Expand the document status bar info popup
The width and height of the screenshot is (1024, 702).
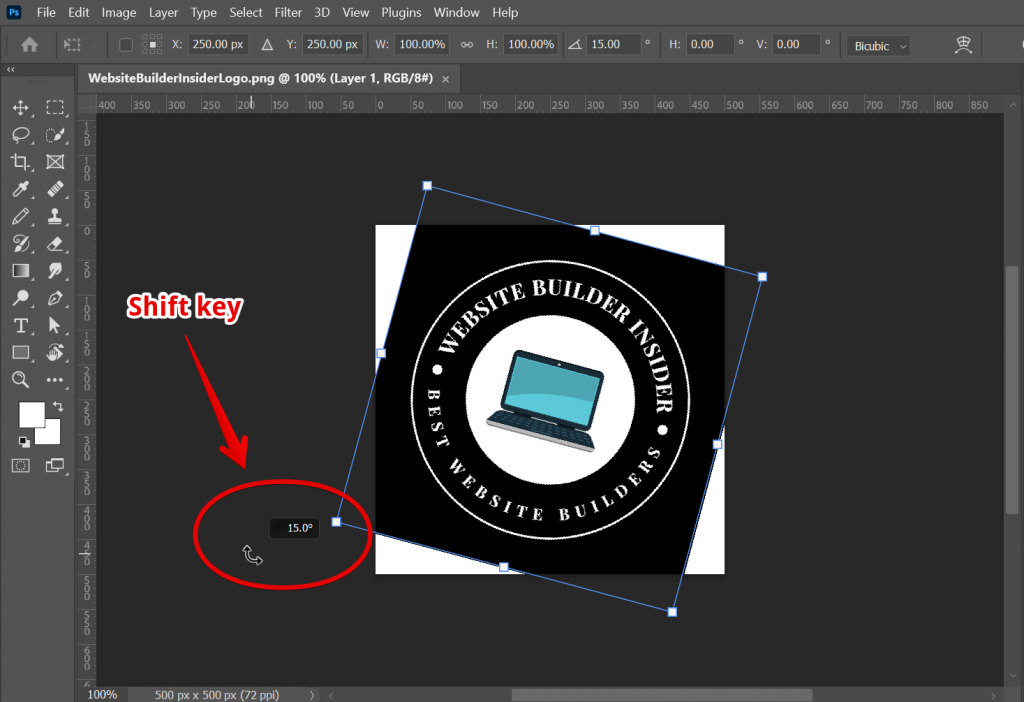pos(311,694)
